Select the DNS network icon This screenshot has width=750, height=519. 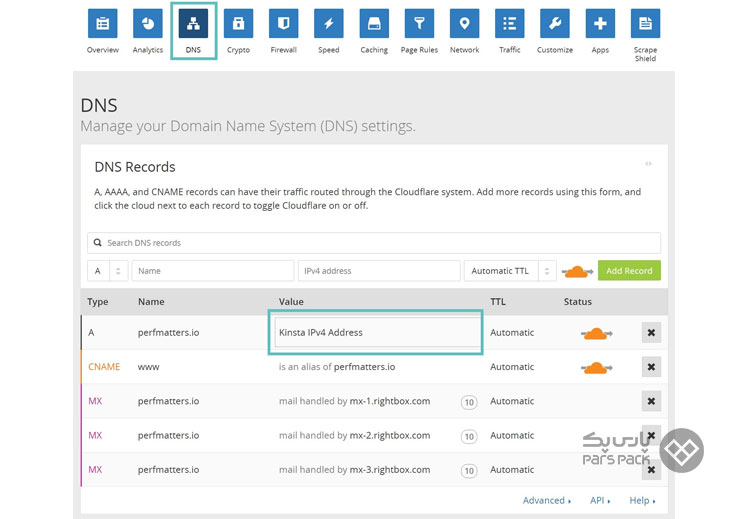pyautogui.click(x=193, y=23)
